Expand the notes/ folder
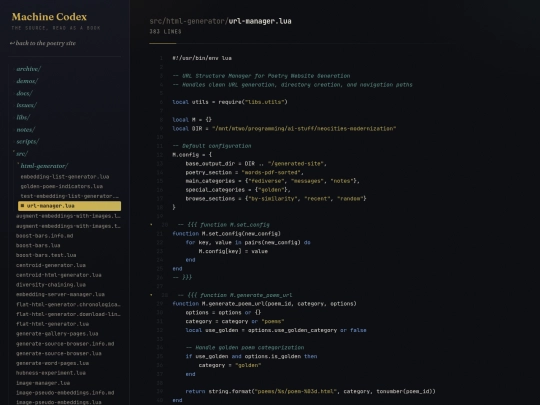 [x=26, y=129]
